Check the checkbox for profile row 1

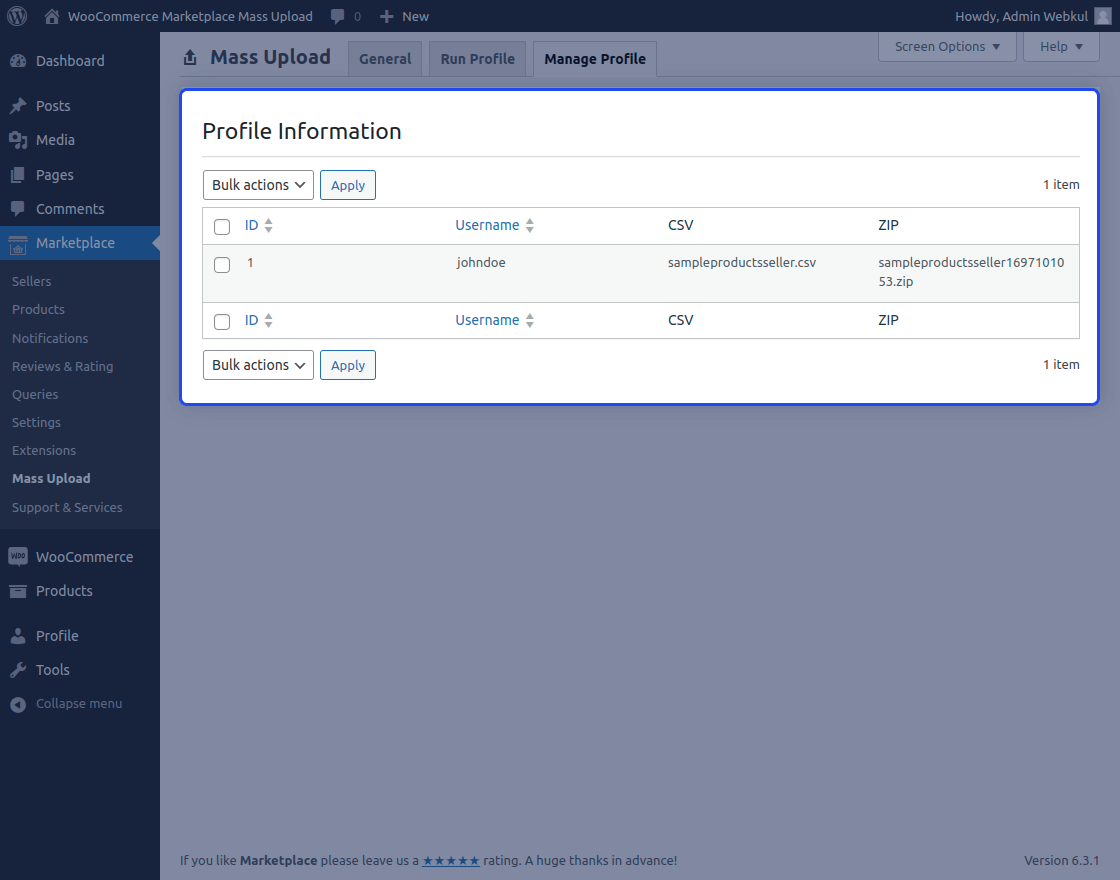point(221,265)
